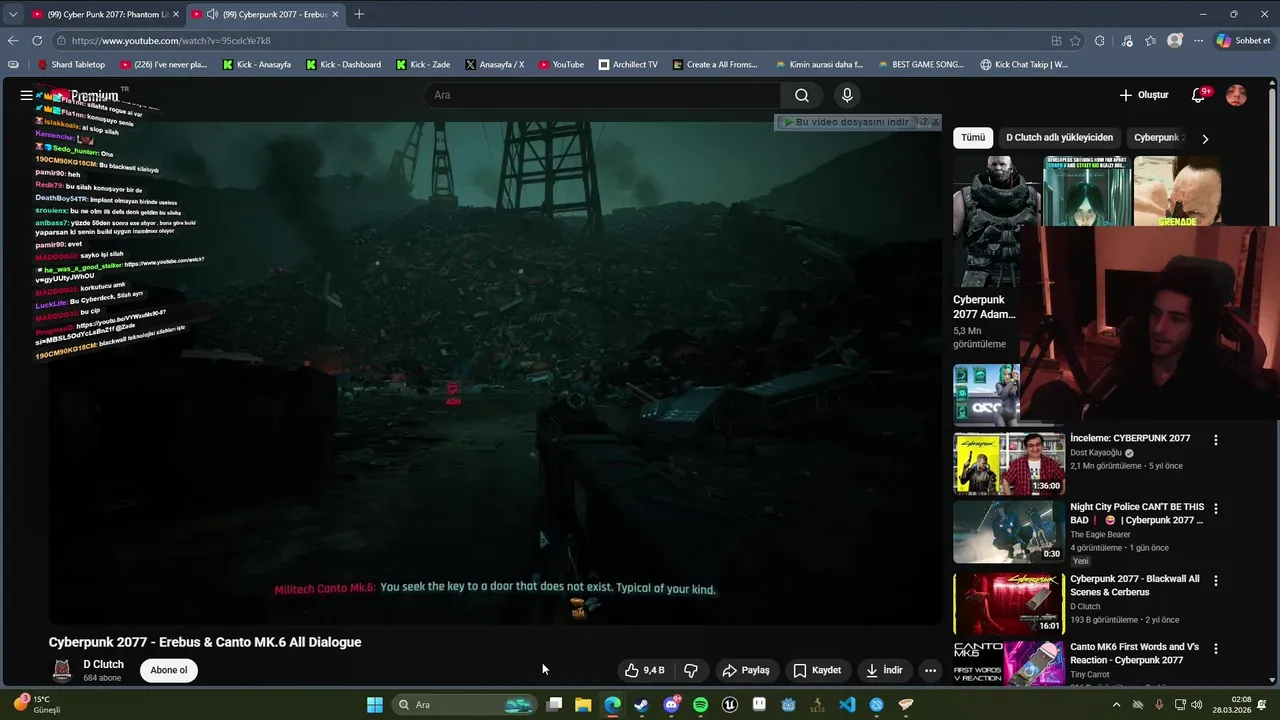
Task: Select the Cyberpunk filter chip
Action: (x=1158, y=138)
